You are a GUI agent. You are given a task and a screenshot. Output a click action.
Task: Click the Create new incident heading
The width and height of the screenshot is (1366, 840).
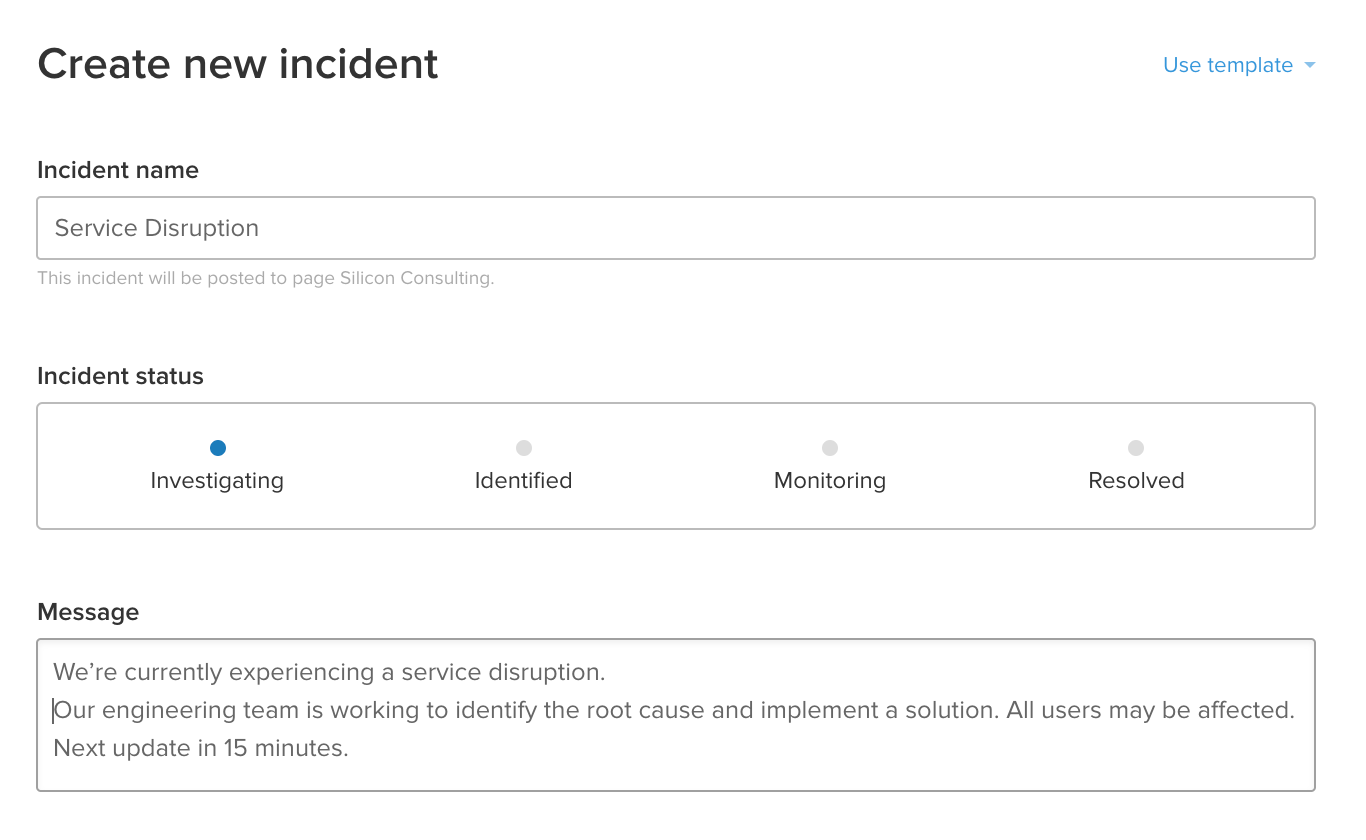pos(238,63)
